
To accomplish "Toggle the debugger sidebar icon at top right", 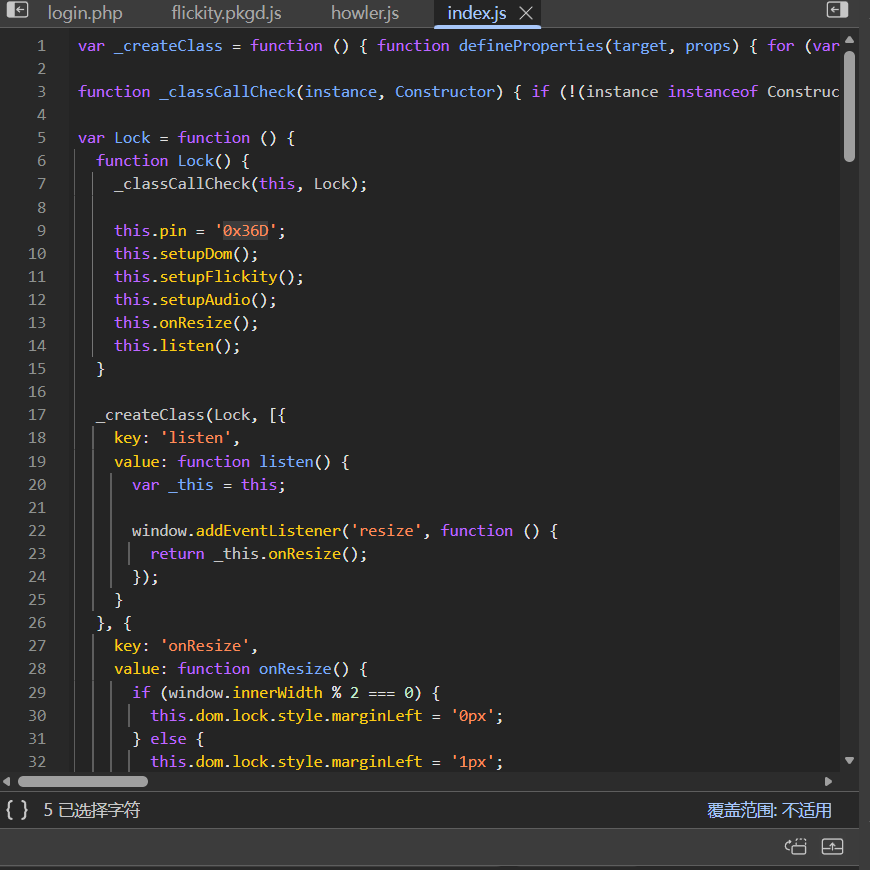I will (x=836, y=10).
